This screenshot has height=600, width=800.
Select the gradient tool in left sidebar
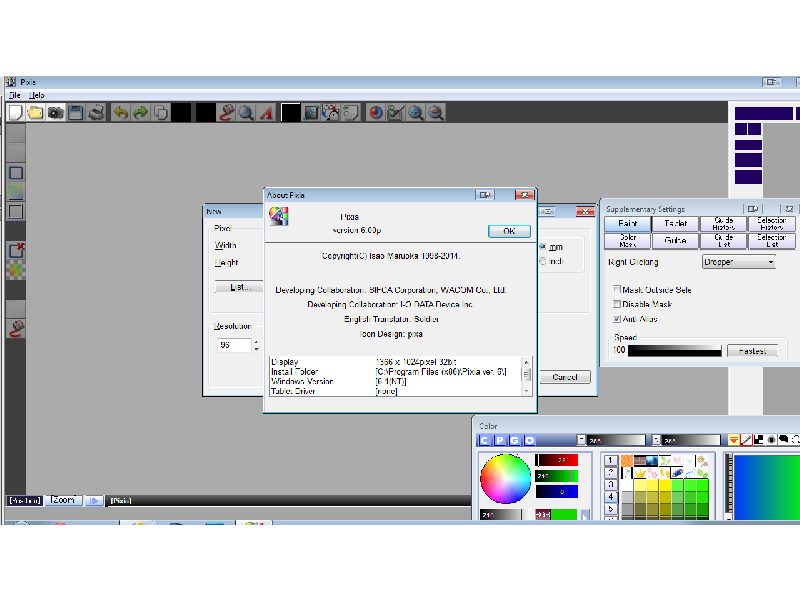click(x=16, y=192)
